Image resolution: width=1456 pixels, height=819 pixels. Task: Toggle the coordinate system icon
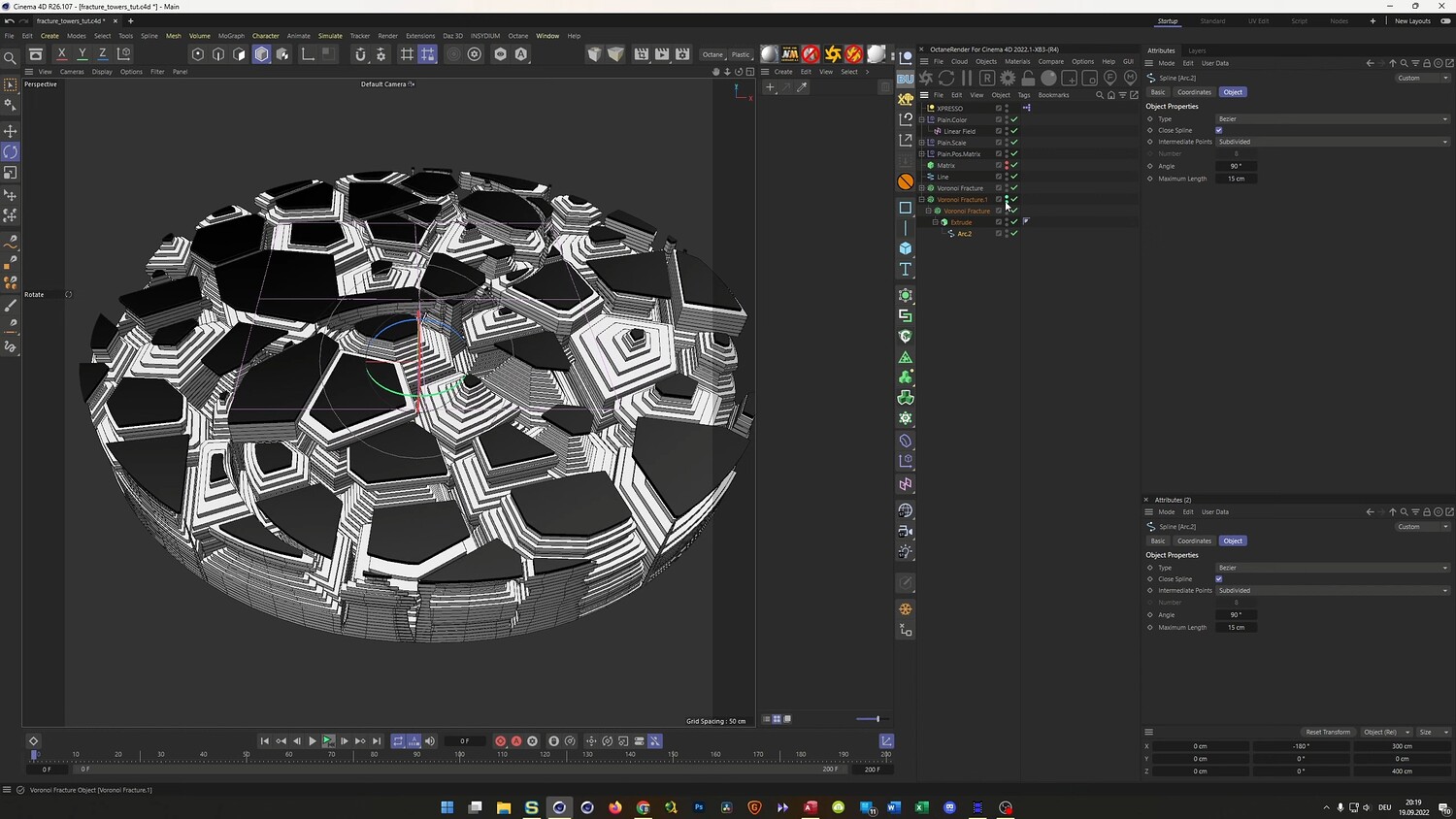coord(123,54)
